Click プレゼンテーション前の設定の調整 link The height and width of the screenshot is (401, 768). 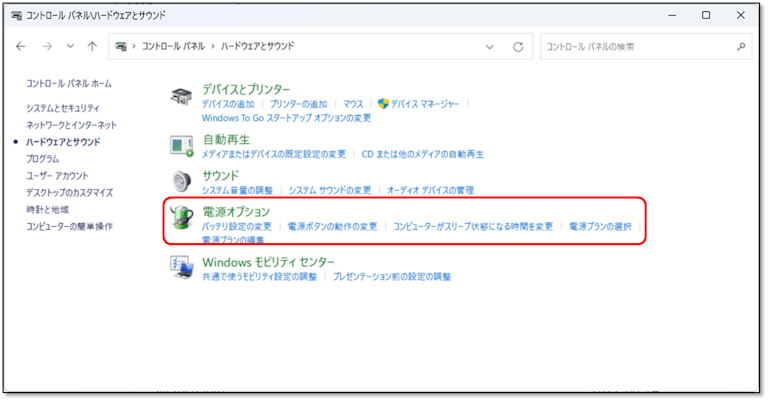[392, 277]
